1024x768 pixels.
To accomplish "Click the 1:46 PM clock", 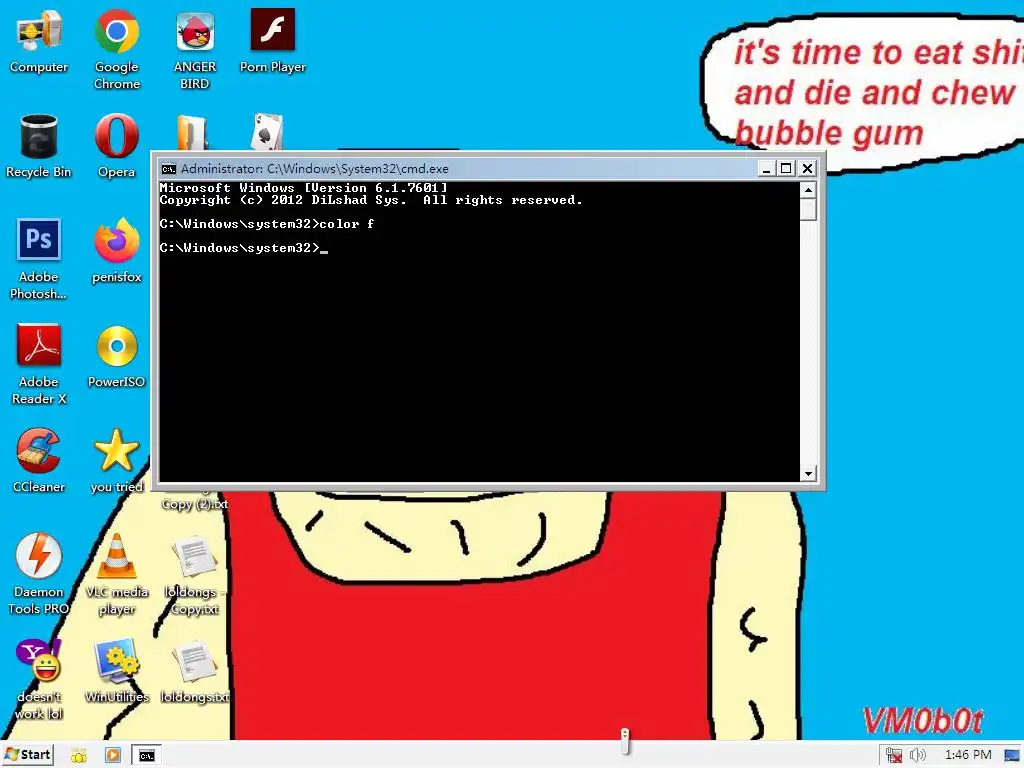I will 968,755.
